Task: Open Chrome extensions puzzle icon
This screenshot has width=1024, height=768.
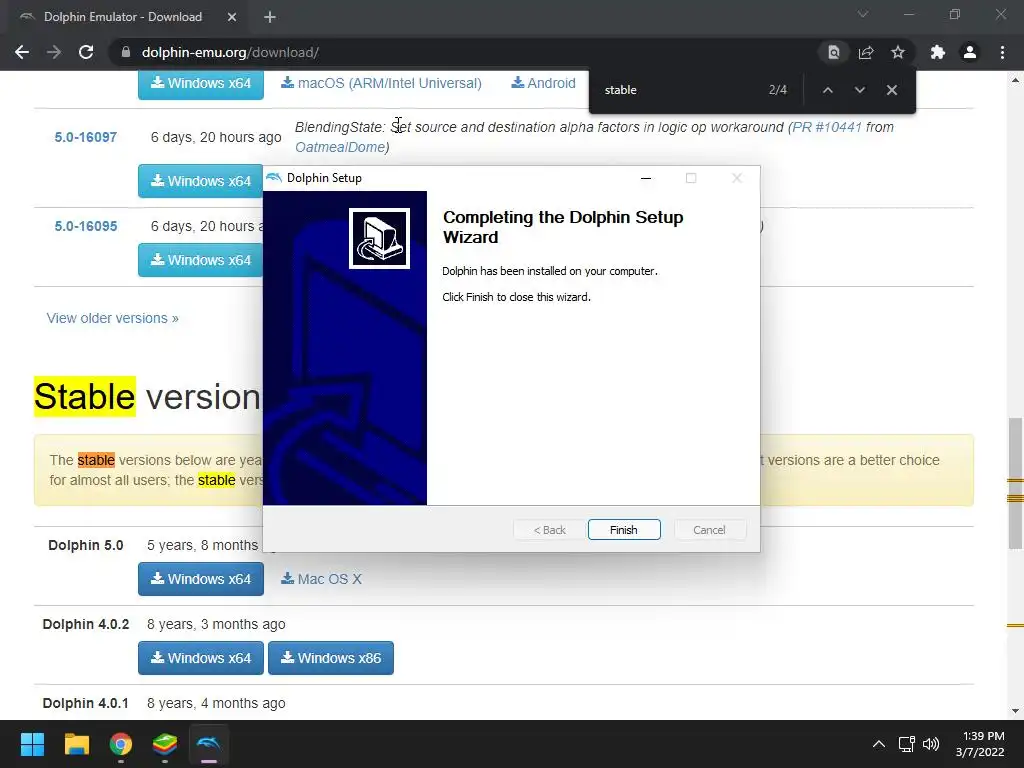Action: pos(938,52)
